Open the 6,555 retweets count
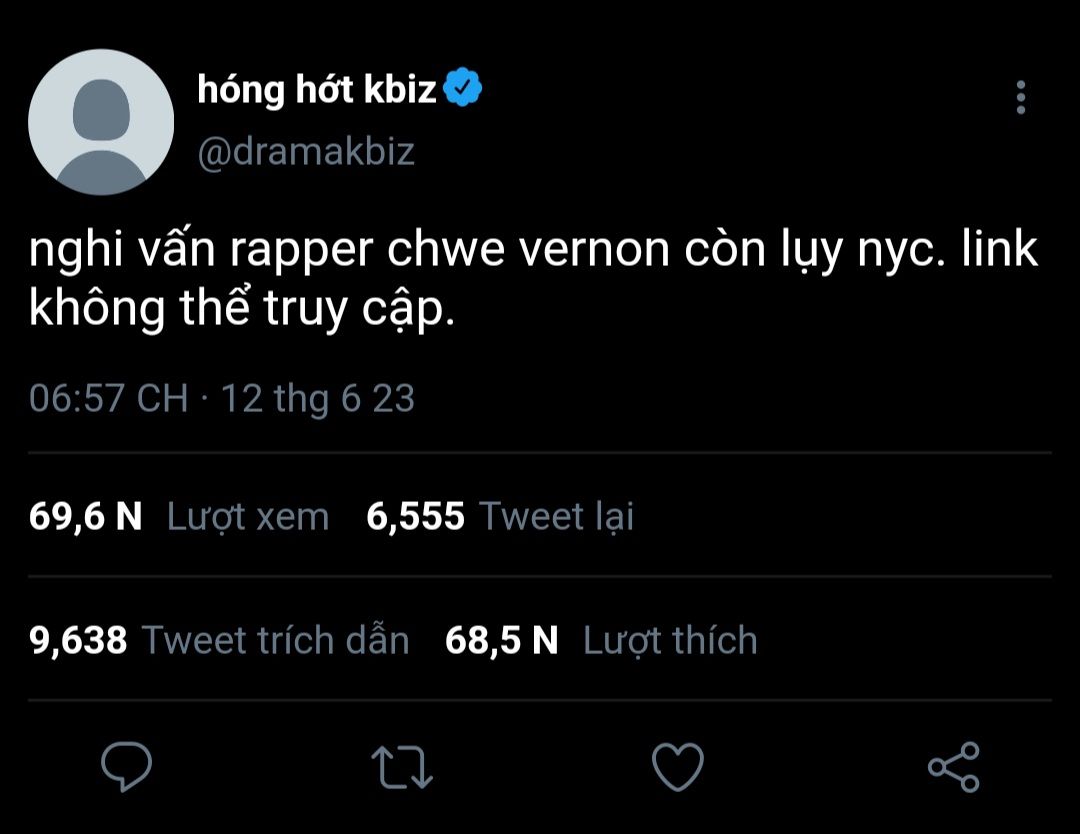Screen dimensions: 1080x834 coord(415,516)
